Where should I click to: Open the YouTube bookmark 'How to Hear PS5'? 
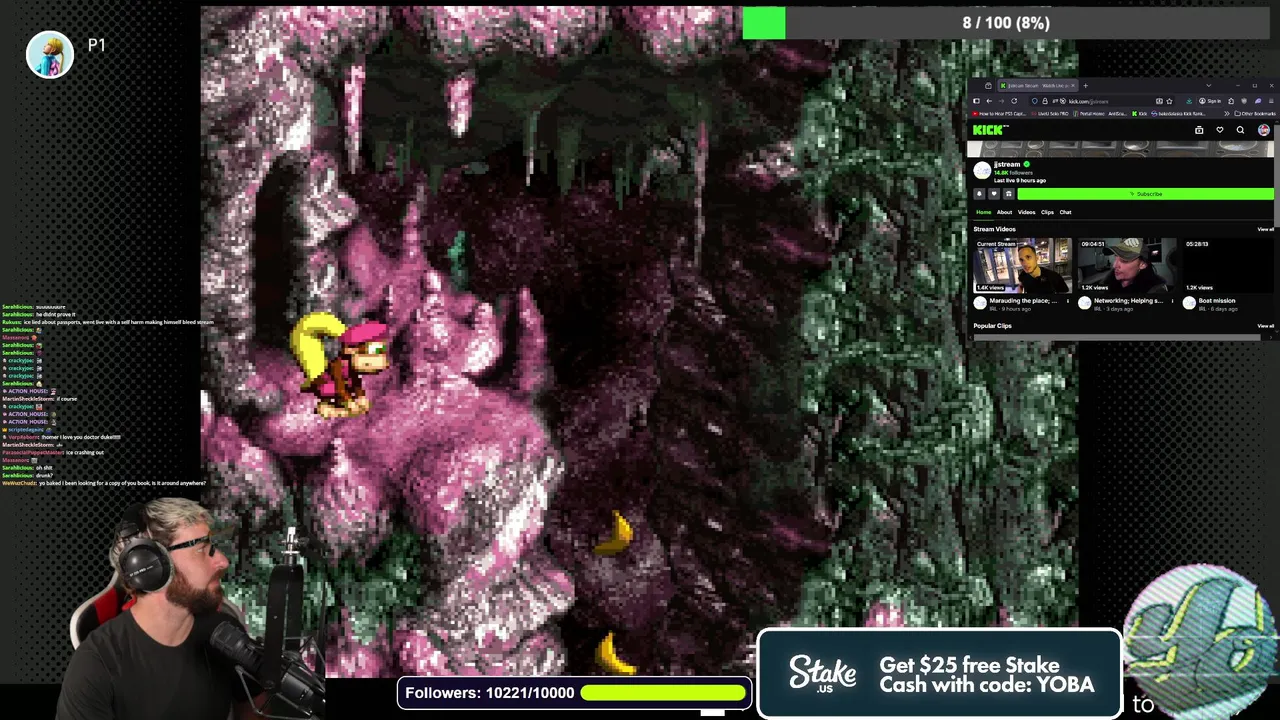pyautogui.click(x=999, y=114)
